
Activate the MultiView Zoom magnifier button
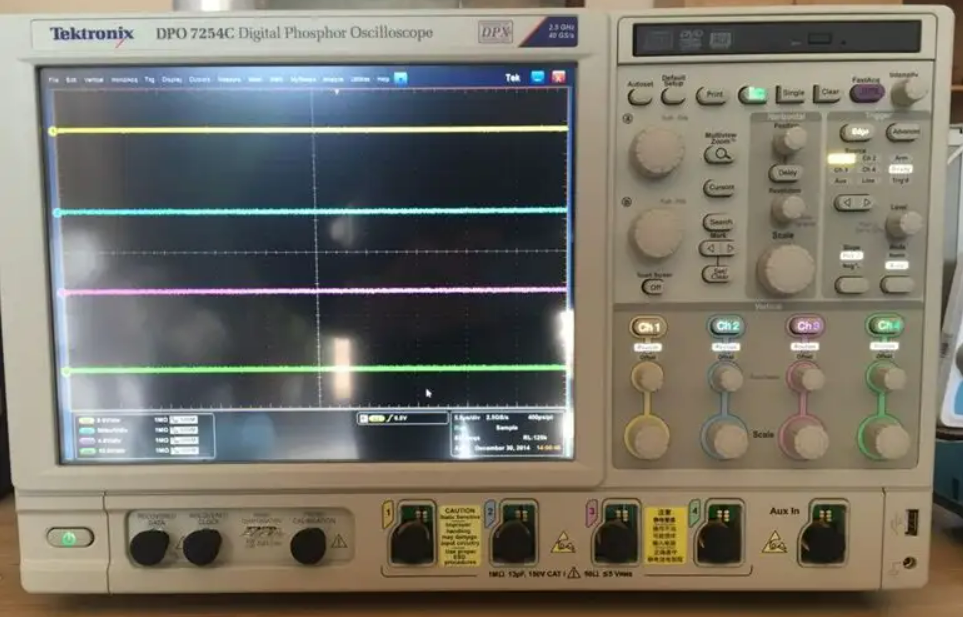coord(720,155)
